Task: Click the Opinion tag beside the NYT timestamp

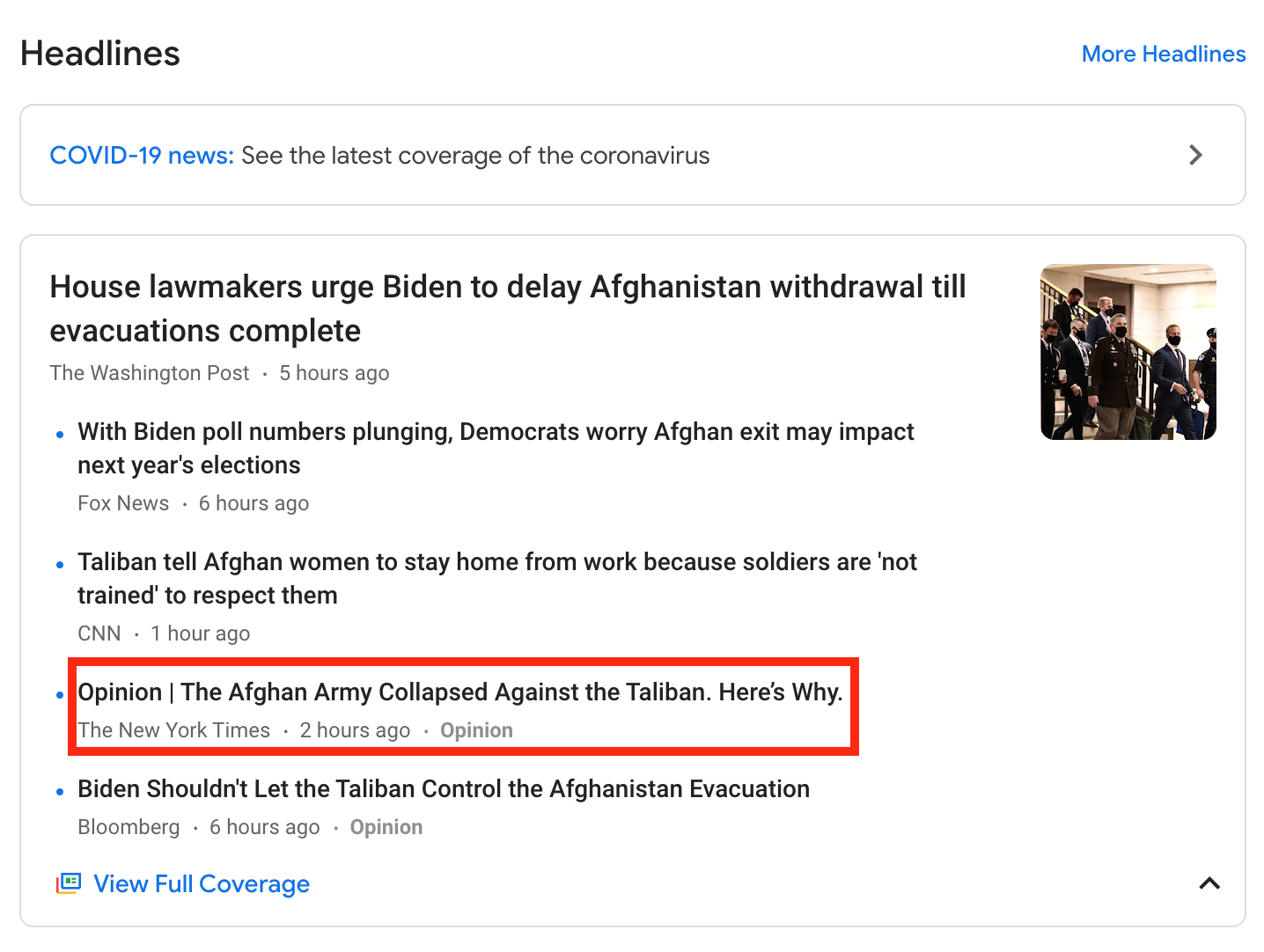Action: coord(476,730)
